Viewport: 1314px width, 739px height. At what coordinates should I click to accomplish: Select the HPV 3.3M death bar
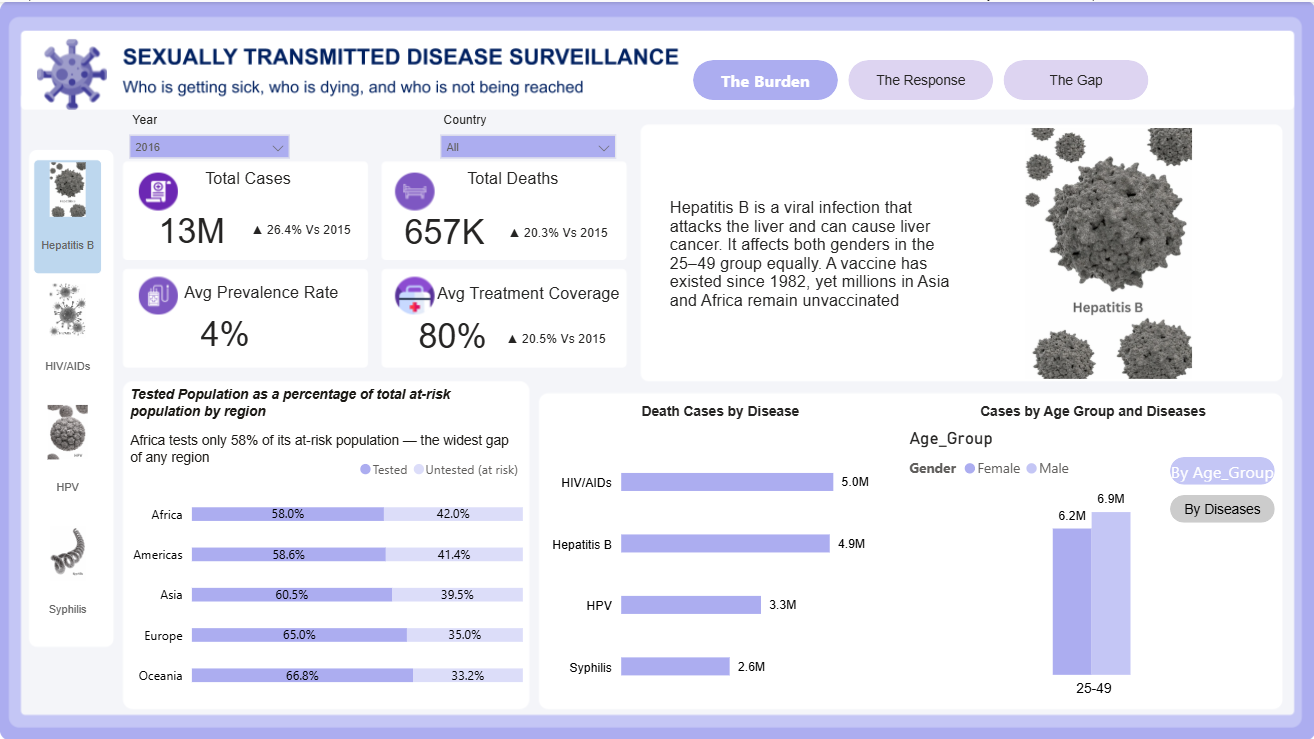pos(691,605)
